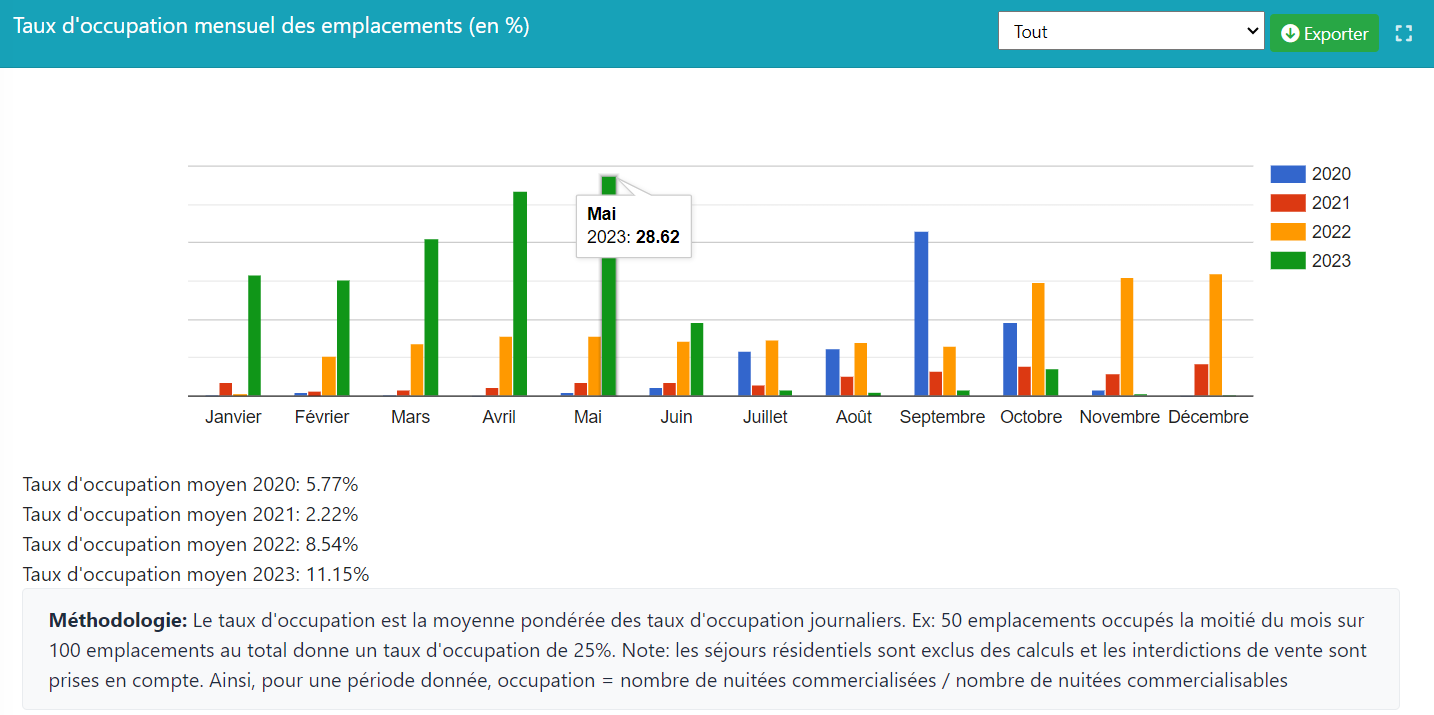
Task: Open the 'Tout' filter dropdown
Action: pos(1131,31)
